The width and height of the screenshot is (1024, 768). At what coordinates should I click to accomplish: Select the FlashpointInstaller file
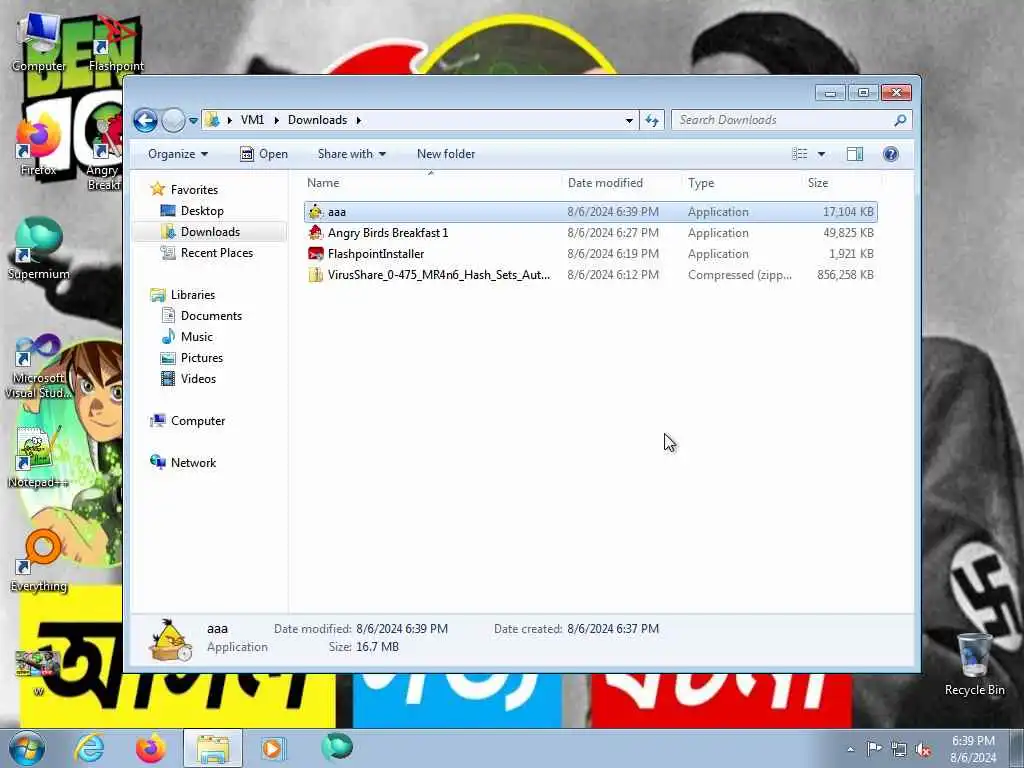[590, 253]
